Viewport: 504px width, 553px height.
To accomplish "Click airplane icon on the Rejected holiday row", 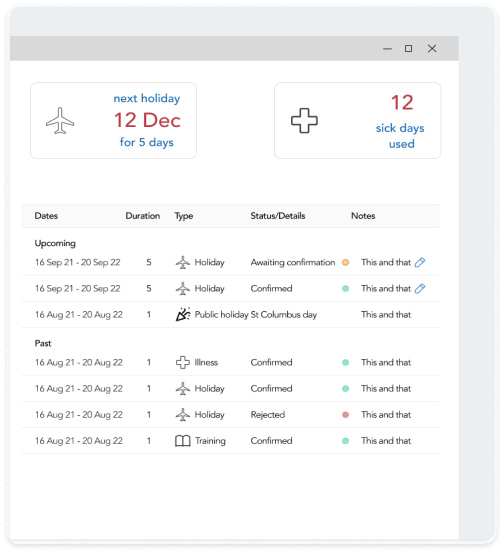I will pyautogui.click(x=183, y=415).
